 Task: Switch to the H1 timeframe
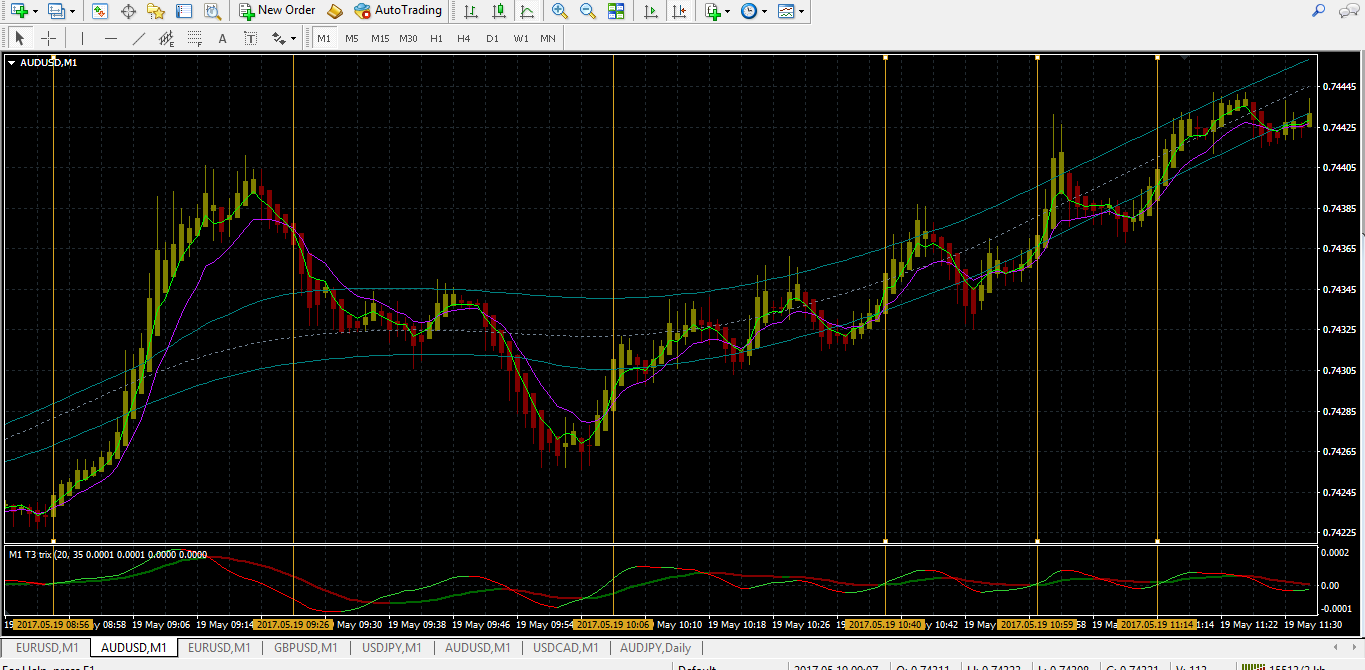coord(436,39)
